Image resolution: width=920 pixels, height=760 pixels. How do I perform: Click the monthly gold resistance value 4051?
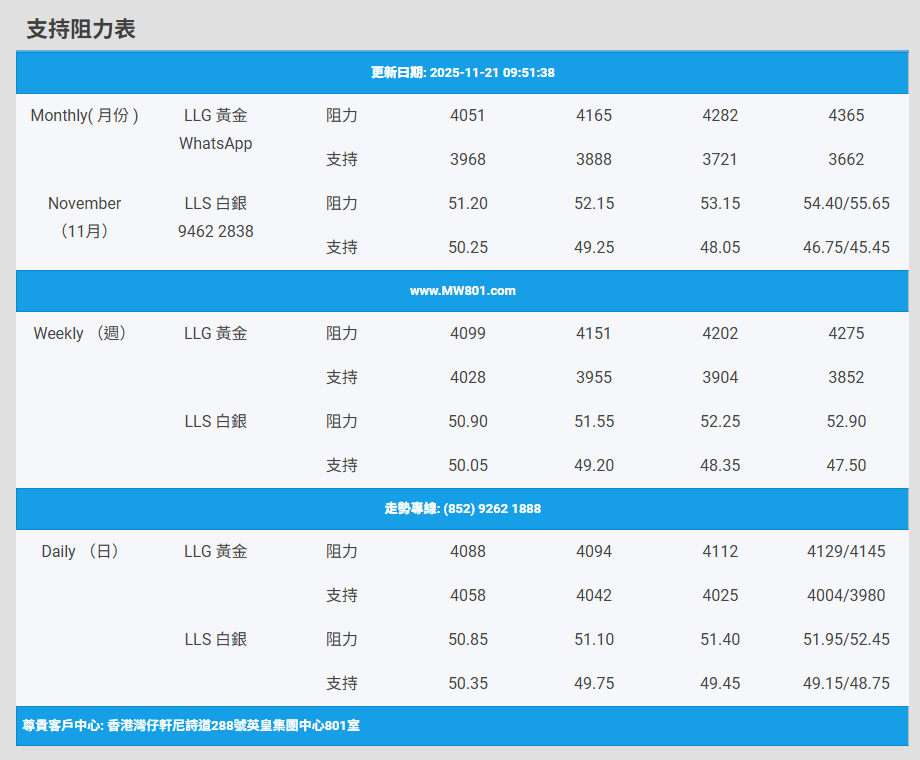[x=468, y=116]
